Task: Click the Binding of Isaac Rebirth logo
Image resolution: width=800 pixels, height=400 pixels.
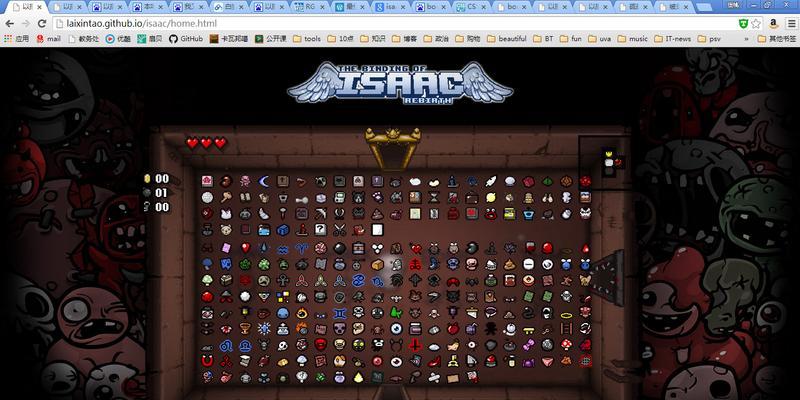Action: coord(401,83)
